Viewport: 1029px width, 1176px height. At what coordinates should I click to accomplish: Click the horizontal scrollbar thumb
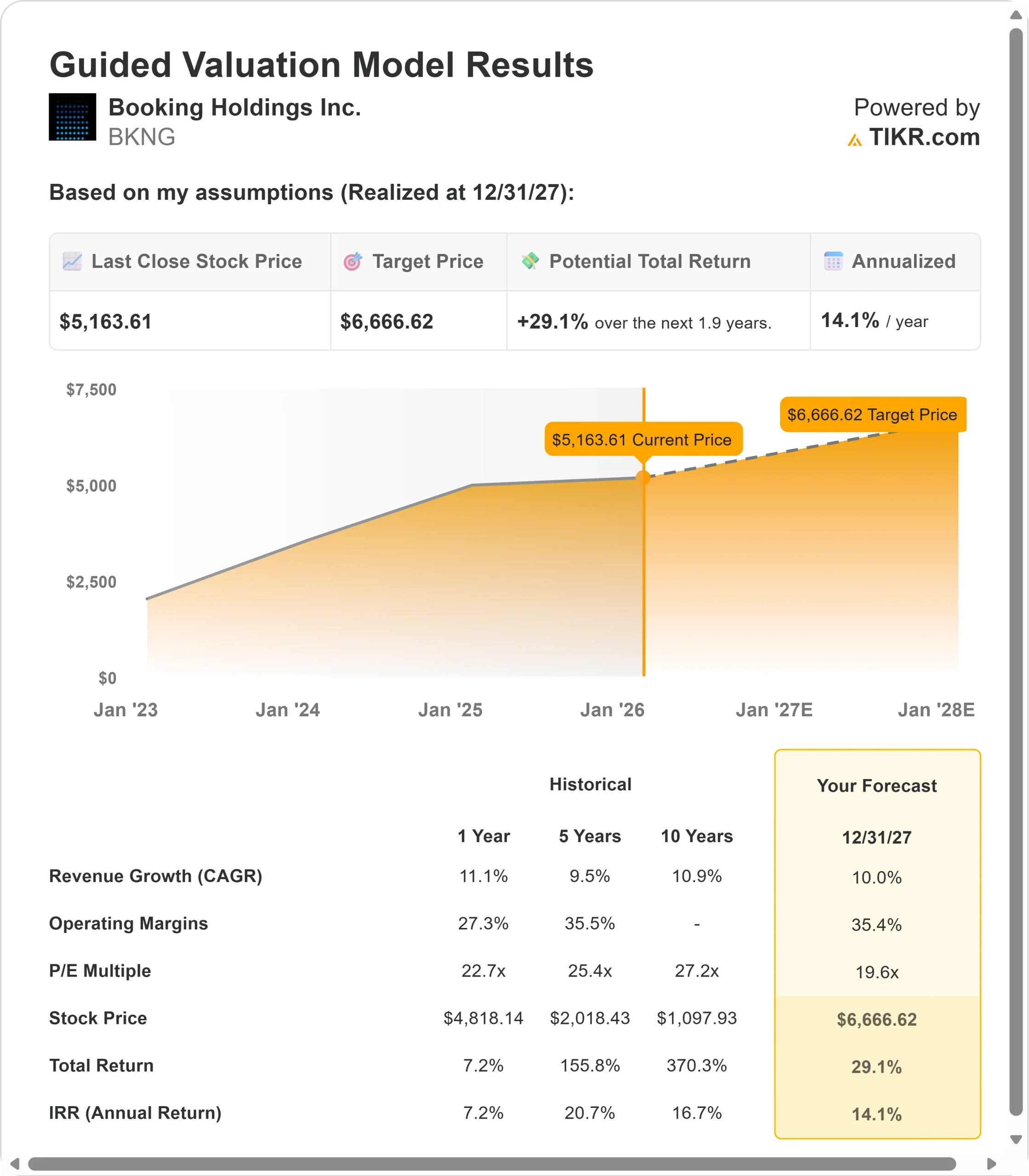[x=492, y=1164]
